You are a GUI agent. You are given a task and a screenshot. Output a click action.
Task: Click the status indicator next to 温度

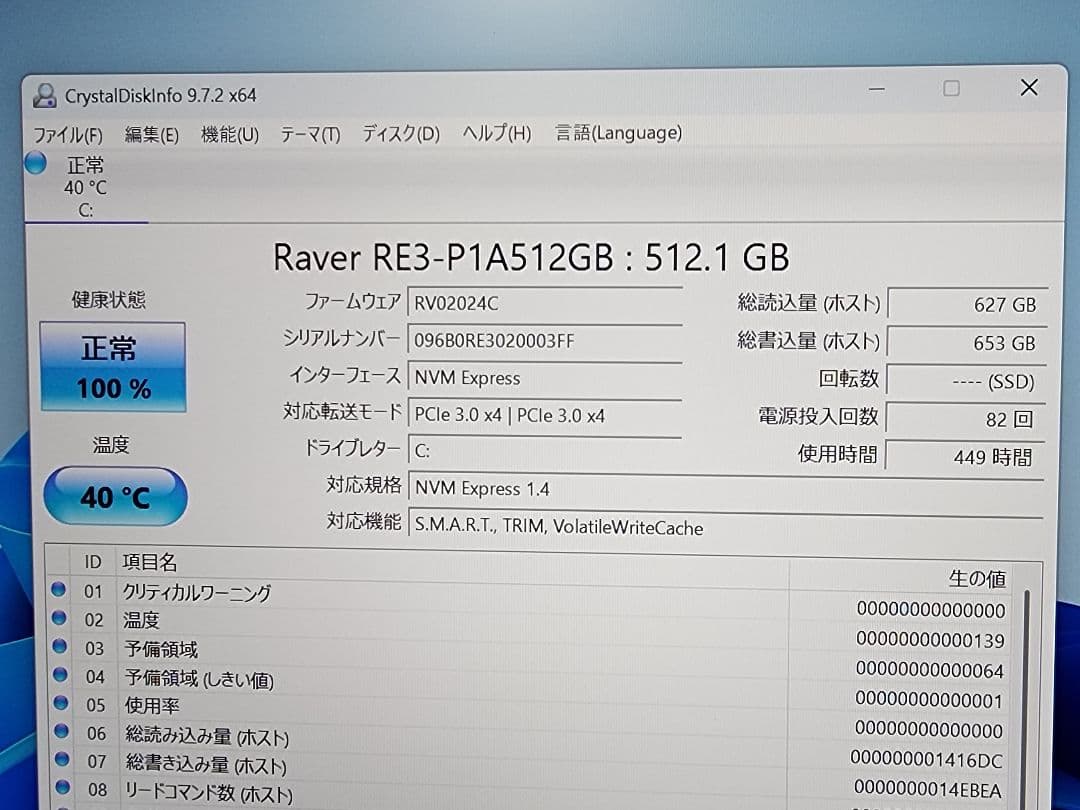coord(60,620)
